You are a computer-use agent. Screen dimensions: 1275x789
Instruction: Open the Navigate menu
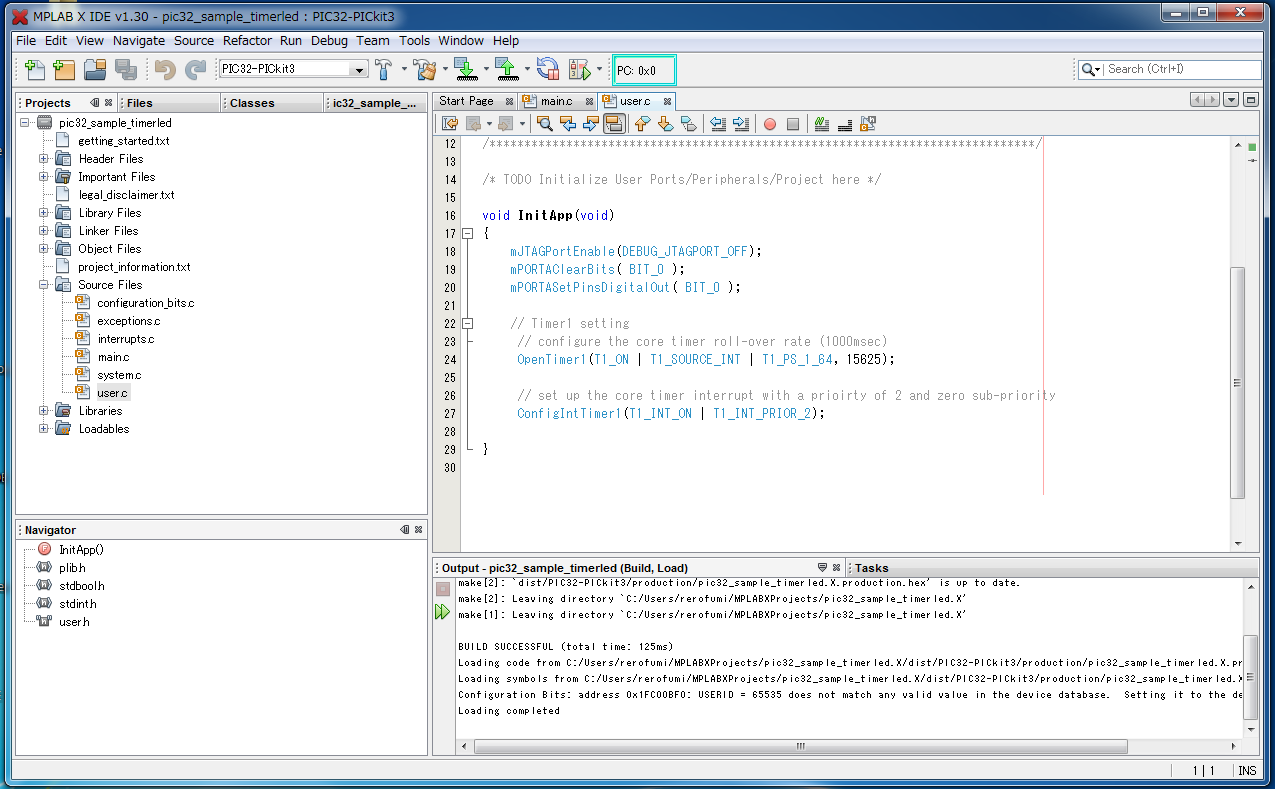coord(139,41)
